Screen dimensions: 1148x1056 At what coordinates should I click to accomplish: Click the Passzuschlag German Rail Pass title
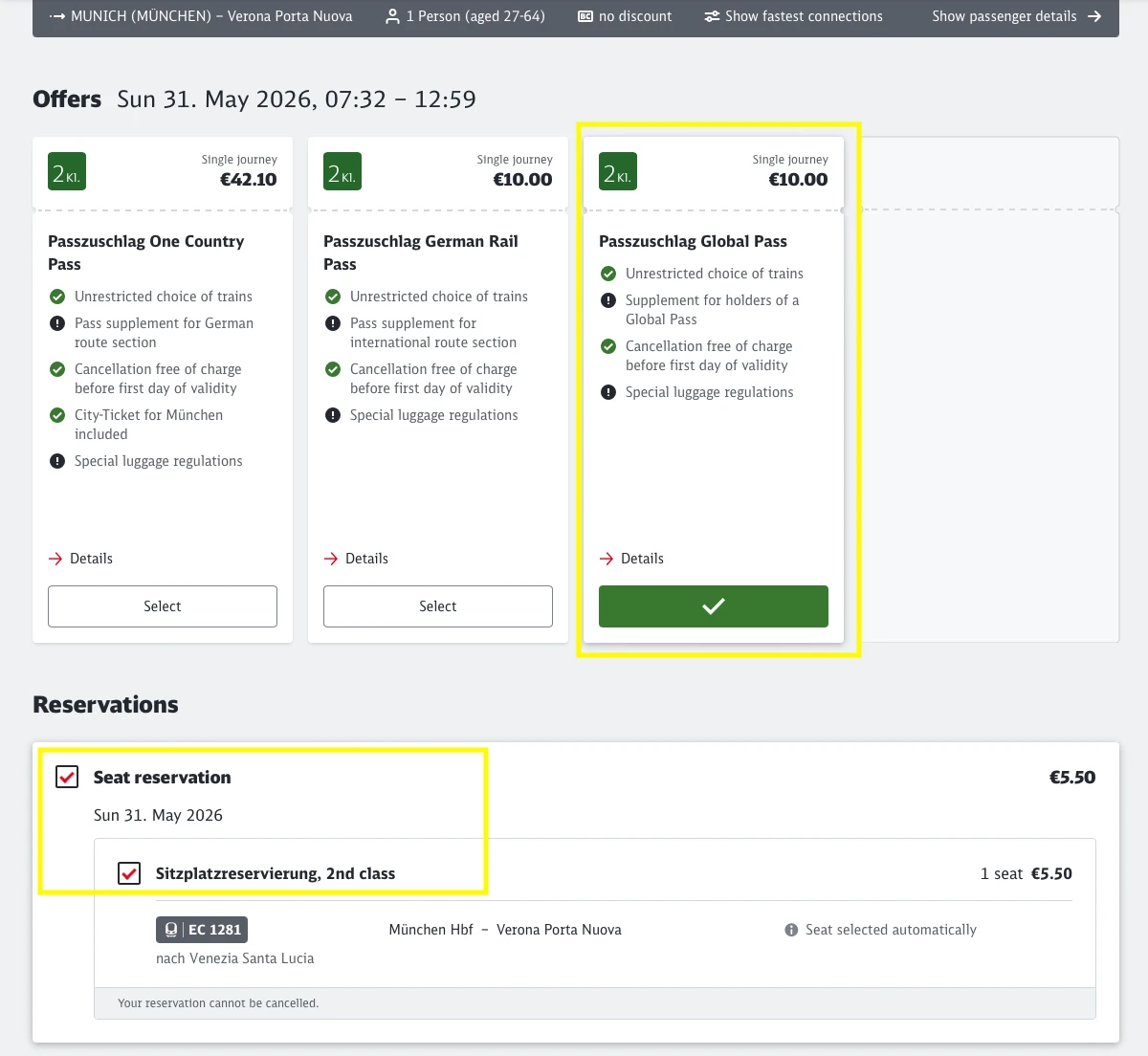click(421, 253)
